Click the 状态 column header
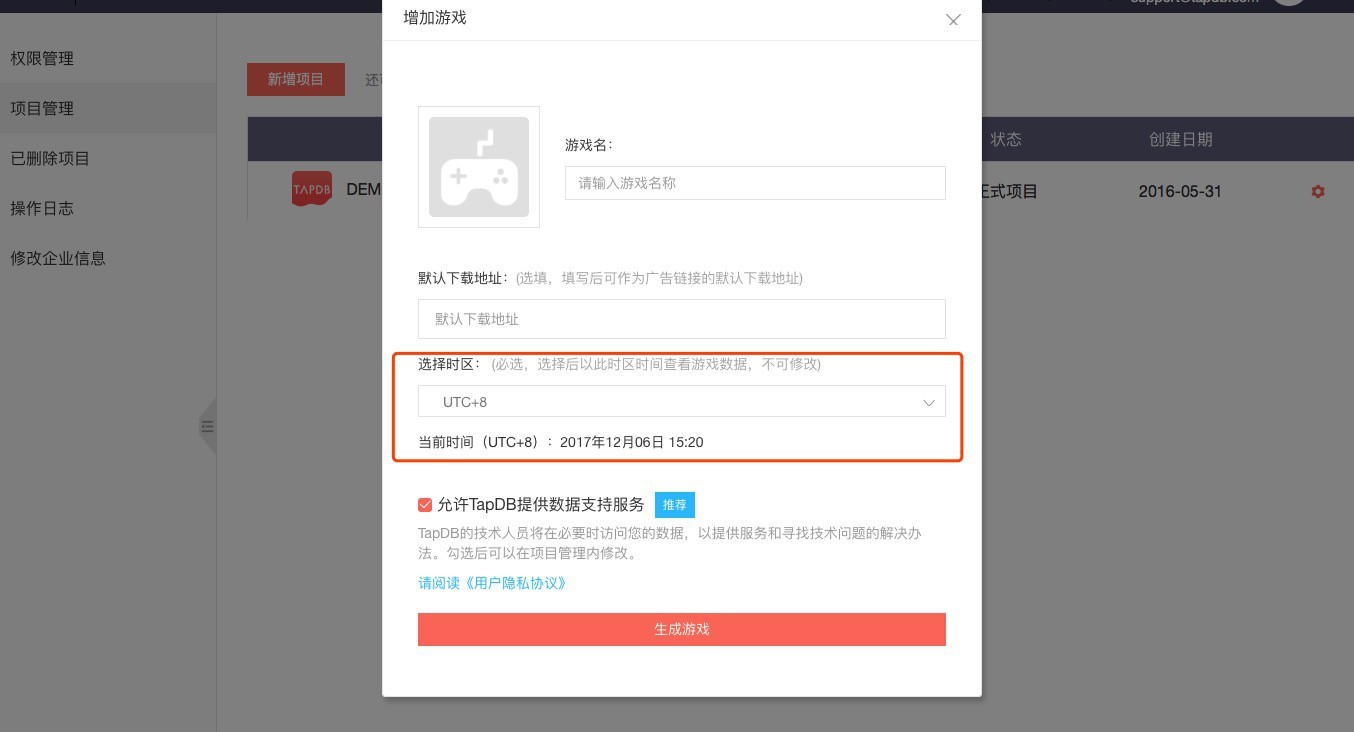Viewport: 1354px width, 732px height. (x=1006, y=139)
